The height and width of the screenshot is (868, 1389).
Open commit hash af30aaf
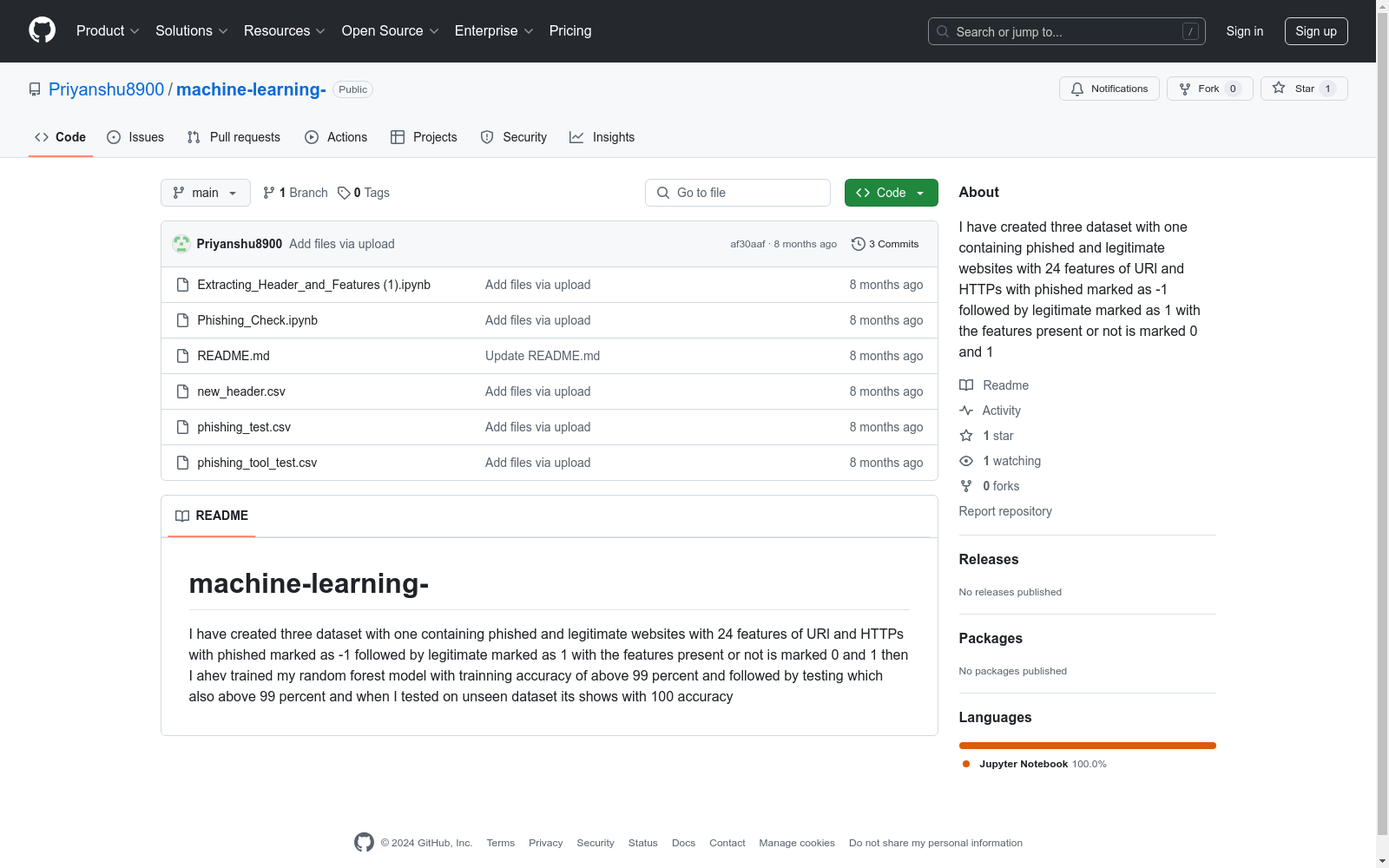click(747, 244)
